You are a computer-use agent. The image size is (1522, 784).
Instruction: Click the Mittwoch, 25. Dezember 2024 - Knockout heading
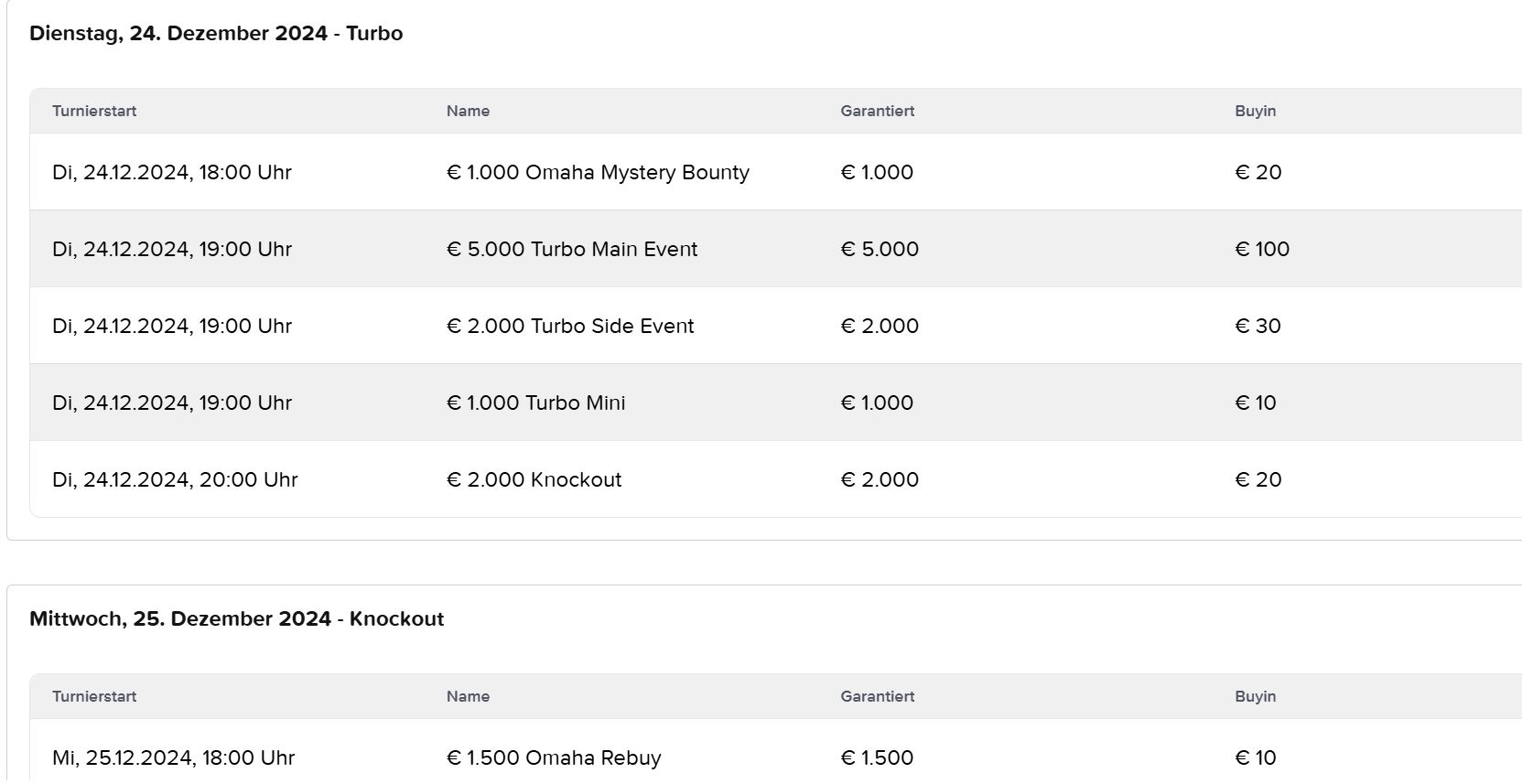236,618
